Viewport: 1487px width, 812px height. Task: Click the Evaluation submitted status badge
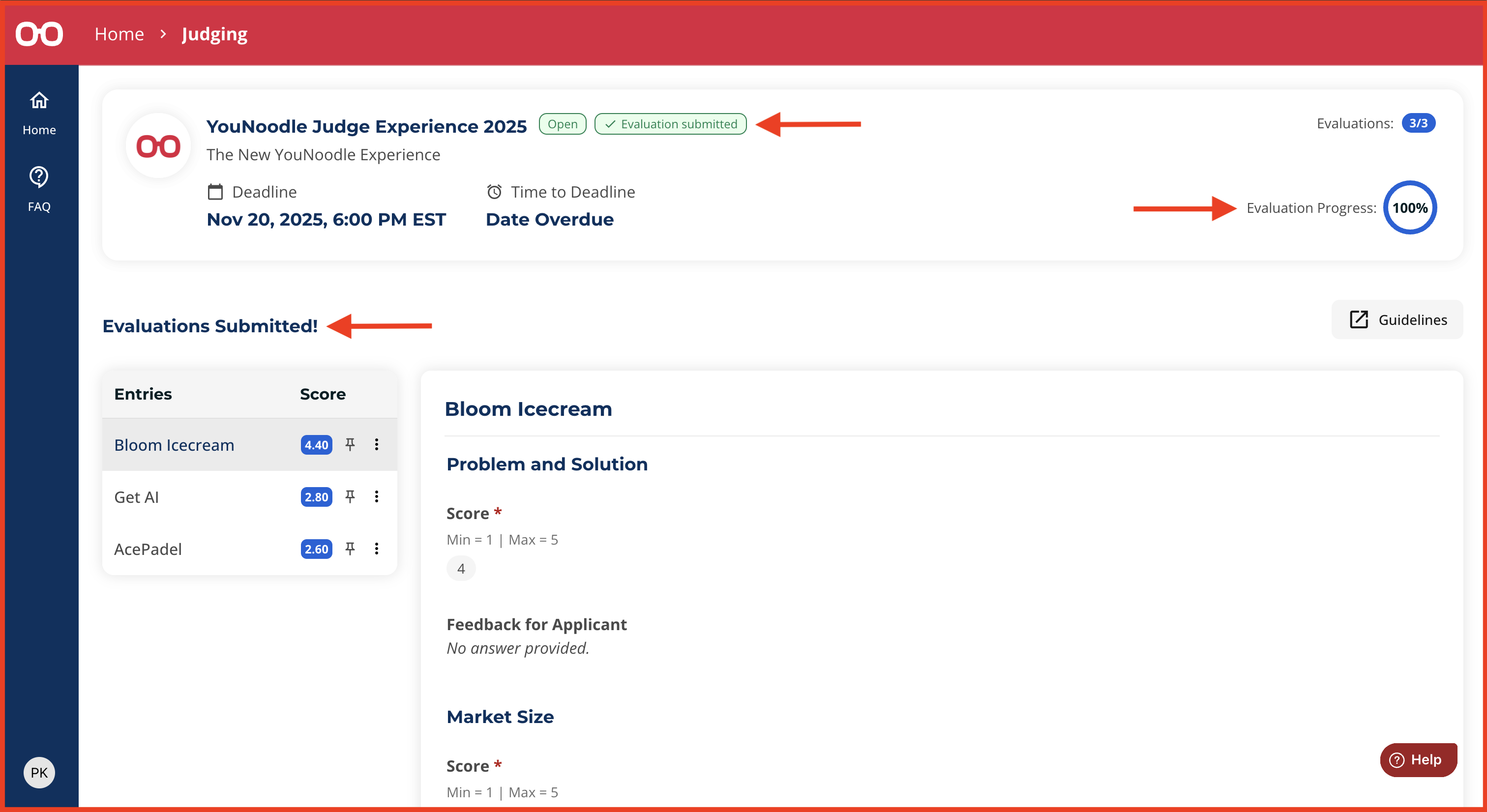pos(670,124)
